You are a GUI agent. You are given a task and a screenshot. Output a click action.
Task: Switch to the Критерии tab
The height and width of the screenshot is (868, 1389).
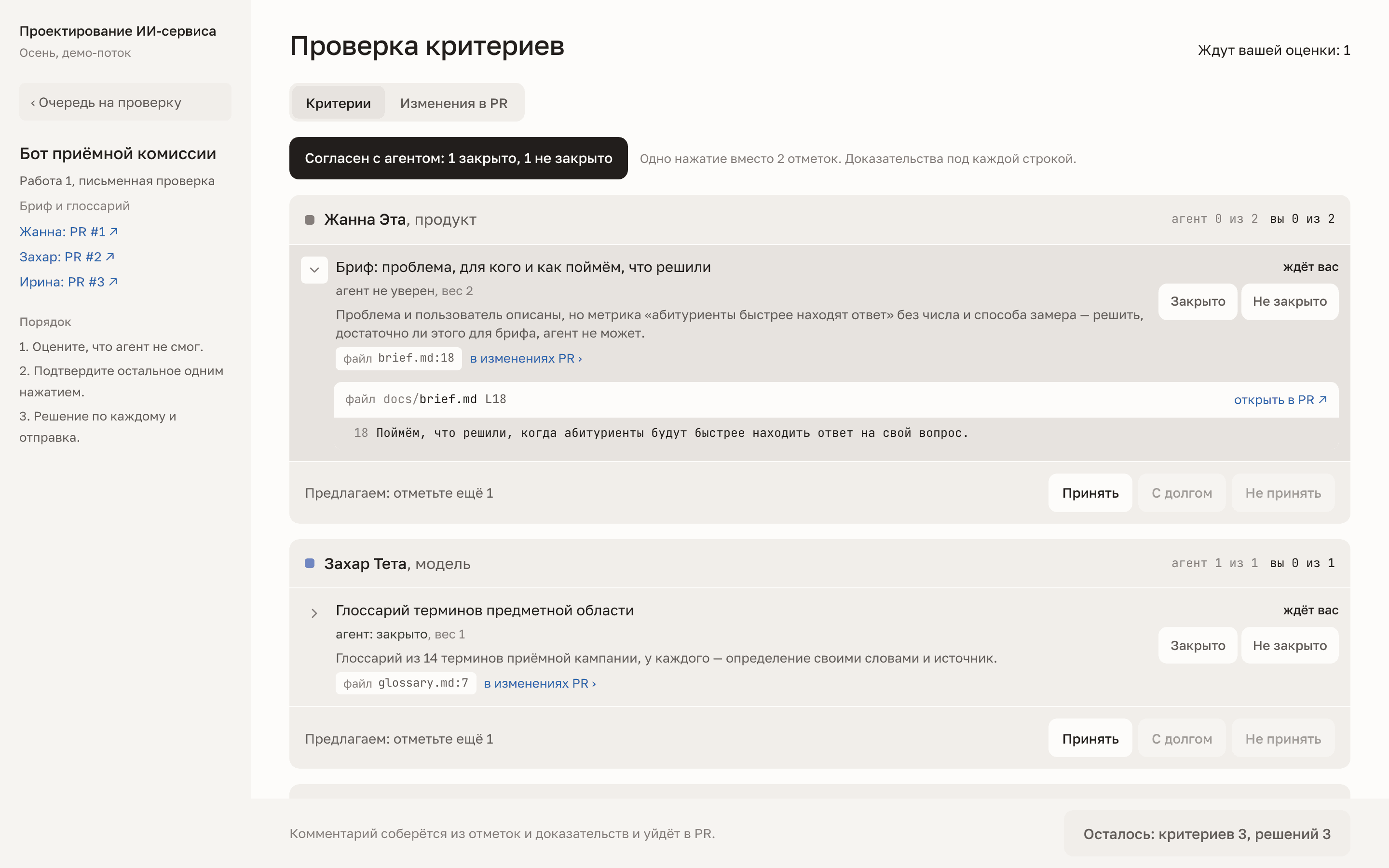point(338,103)
